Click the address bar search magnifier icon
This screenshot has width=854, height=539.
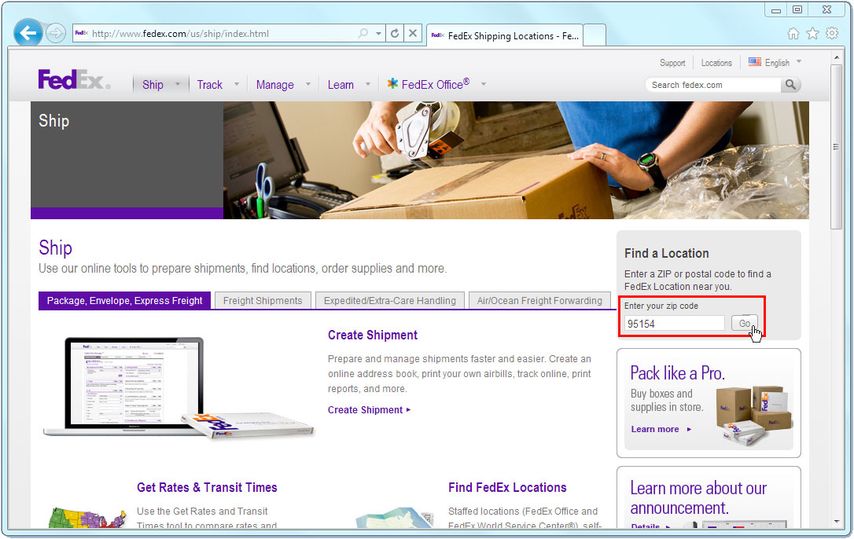point(363,33)
